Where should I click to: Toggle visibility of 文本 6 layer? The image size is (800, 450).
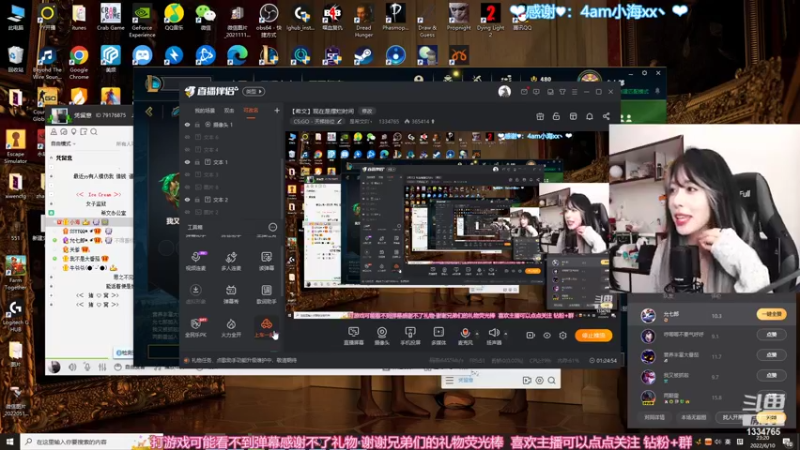pyautogui.click(x=187, y=137)
